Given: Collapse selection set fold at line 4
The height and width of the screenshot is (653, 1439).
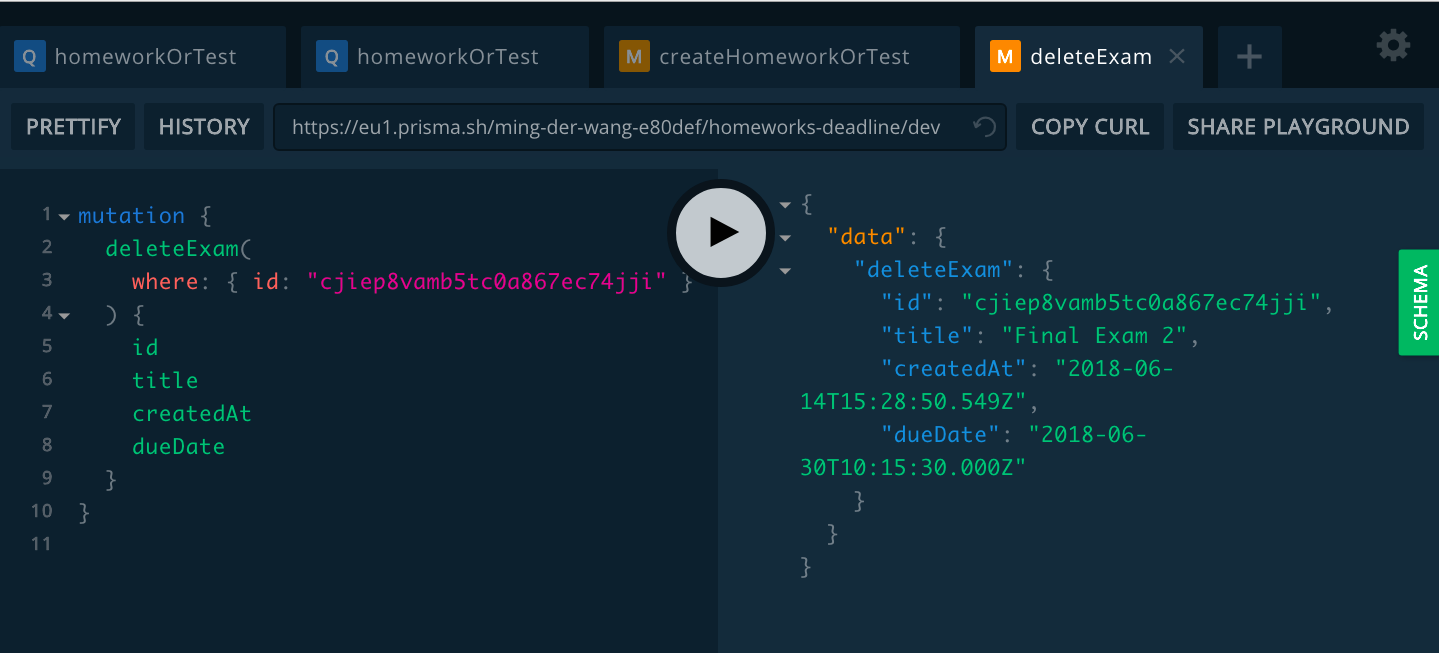Looking at the screenshot, I should tap(64, 316).
